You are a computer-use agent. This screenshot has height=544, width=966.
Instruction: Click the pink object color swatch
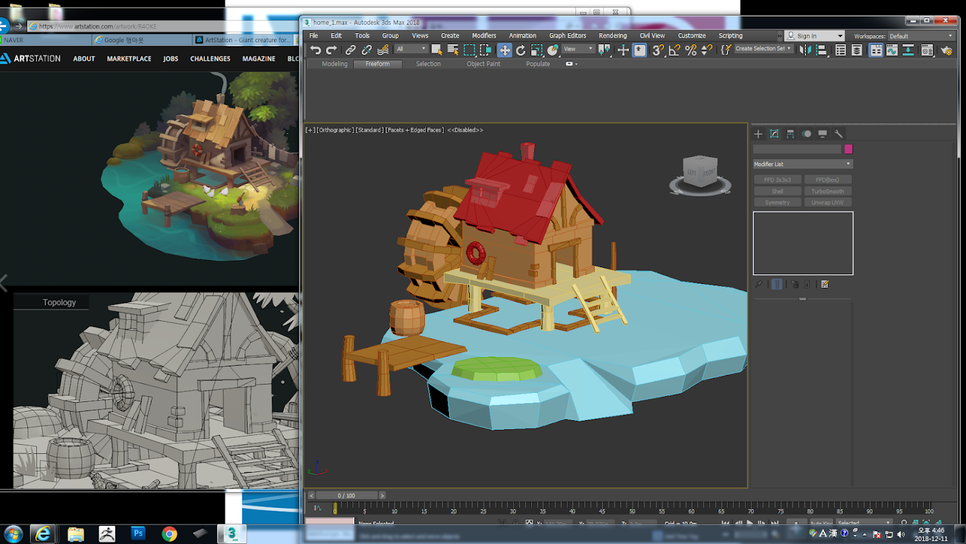click(x=848, y=149)
